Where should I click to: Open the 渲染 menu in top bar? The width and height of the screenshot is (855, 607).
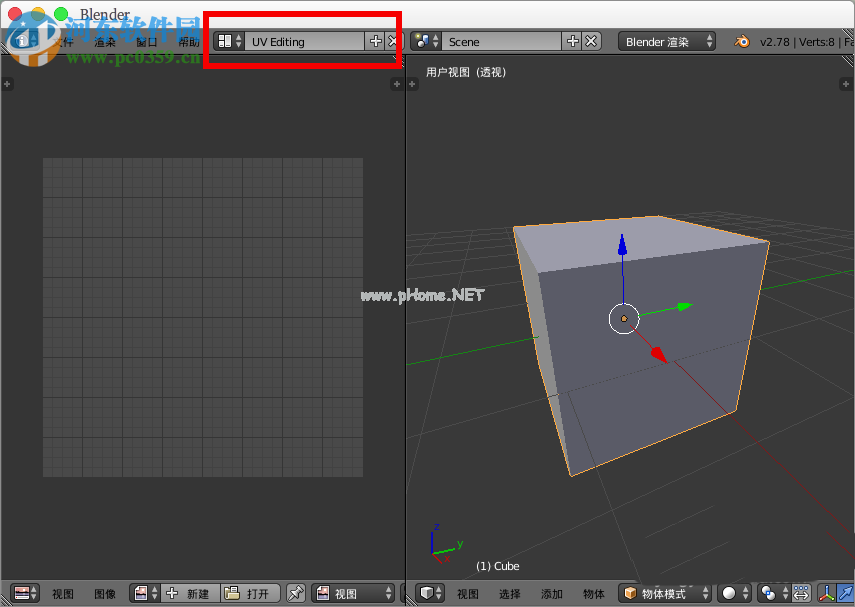(x=105, y=42)
